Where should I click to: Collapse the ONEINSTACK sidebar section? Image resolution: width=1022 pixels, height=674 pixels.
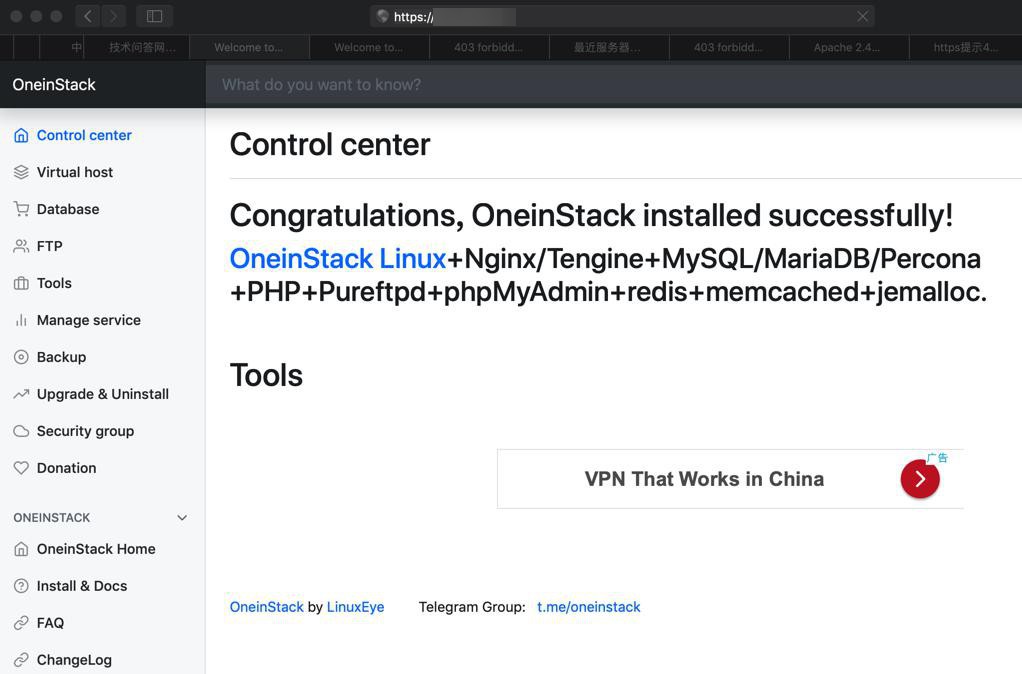click(x=182, y=518)
